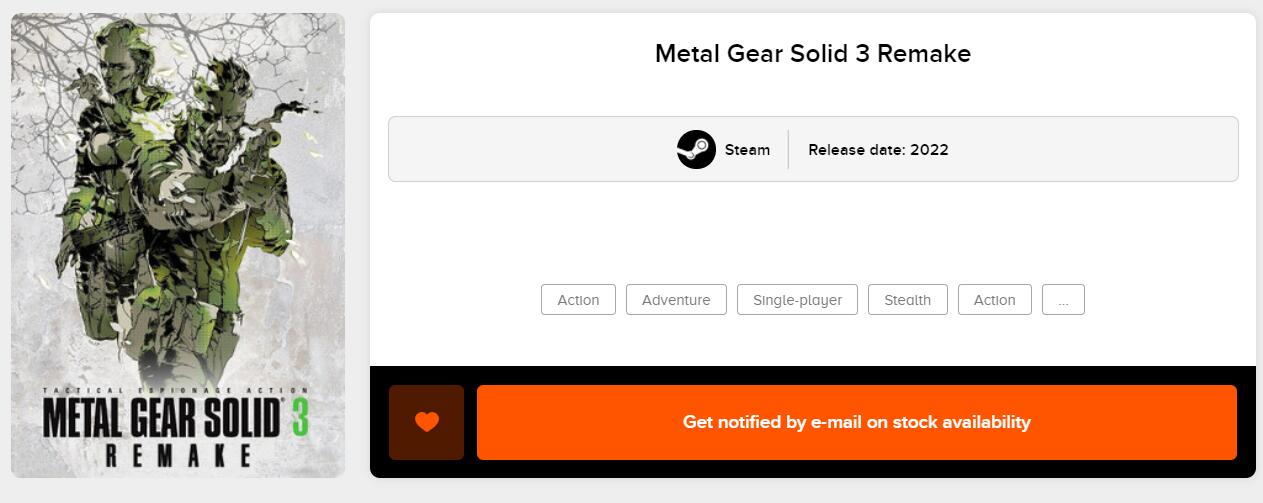This screenshot has width=1263, height=503.
Task: Open the Adventure genre tag
Action: coord(676,300)
